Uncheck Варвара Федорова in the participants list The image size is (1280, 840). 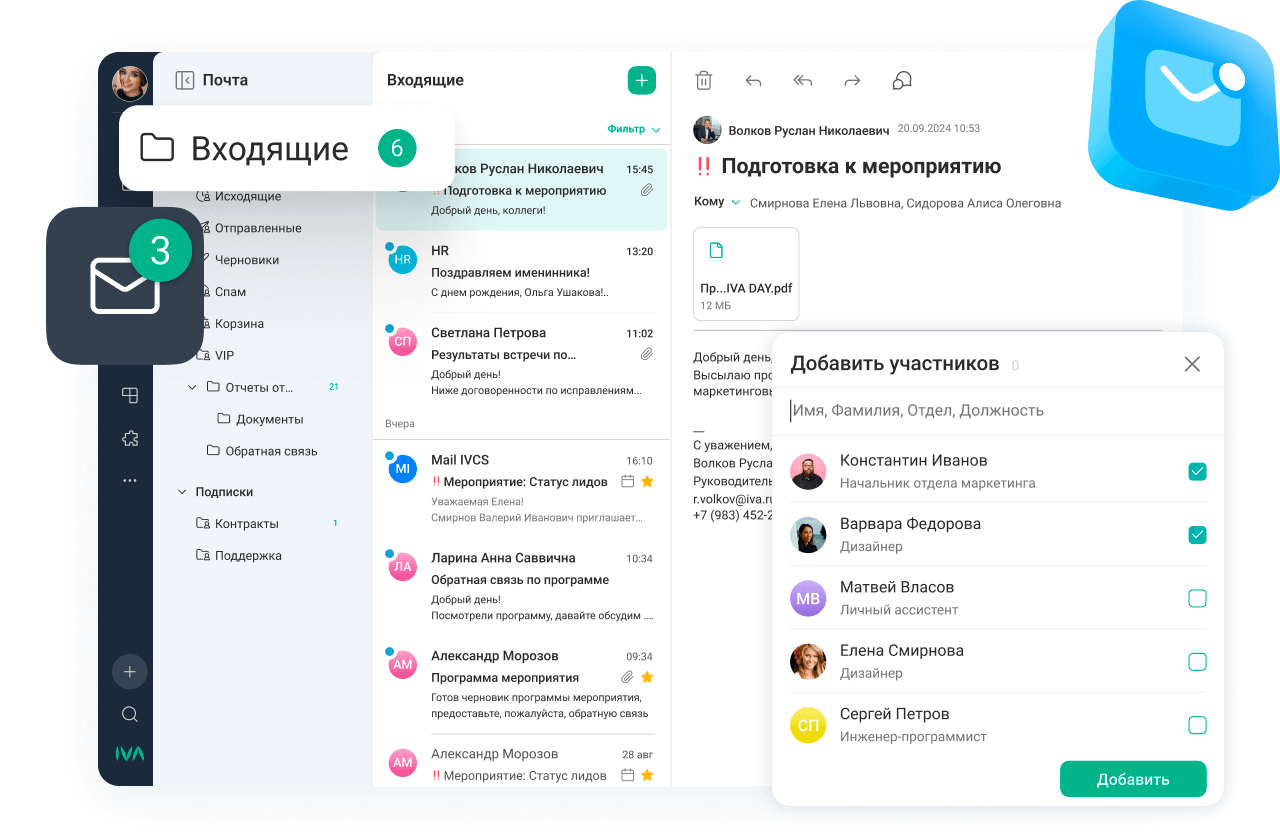point(1197,535)
